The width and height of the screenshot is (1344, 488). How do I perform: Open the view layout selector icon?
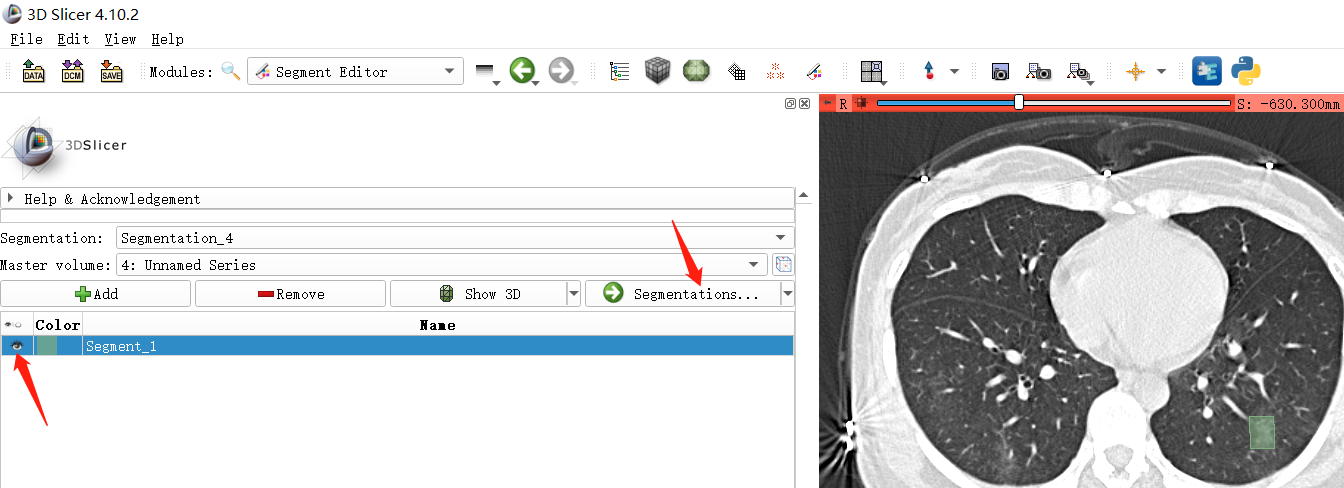(873, 72)
